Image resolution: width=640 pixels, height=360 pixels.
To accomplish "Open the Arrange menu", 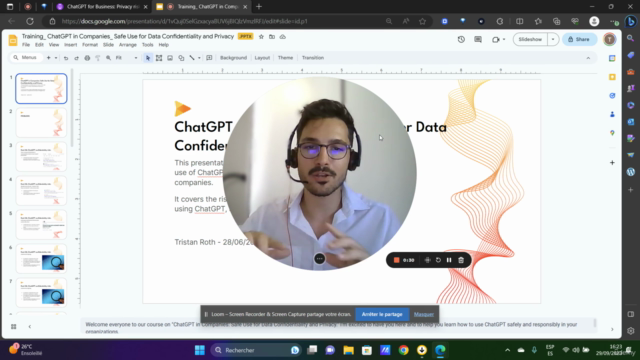I will coord(128,45).
